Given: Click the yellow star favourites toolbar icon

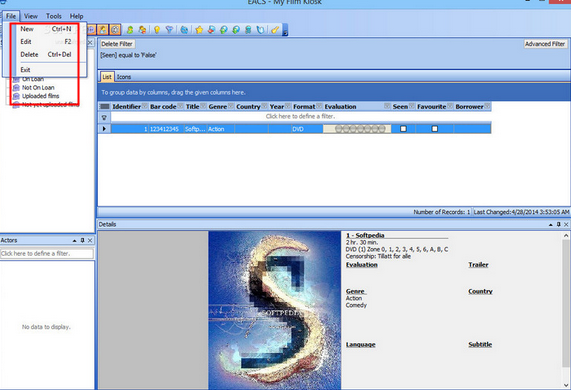Looking at the screenshot, I should coord(199,30).
